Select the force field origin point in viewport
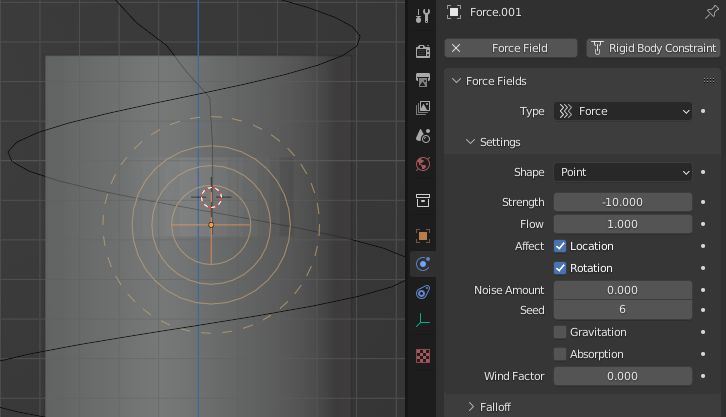 click(x=211, y=225)
